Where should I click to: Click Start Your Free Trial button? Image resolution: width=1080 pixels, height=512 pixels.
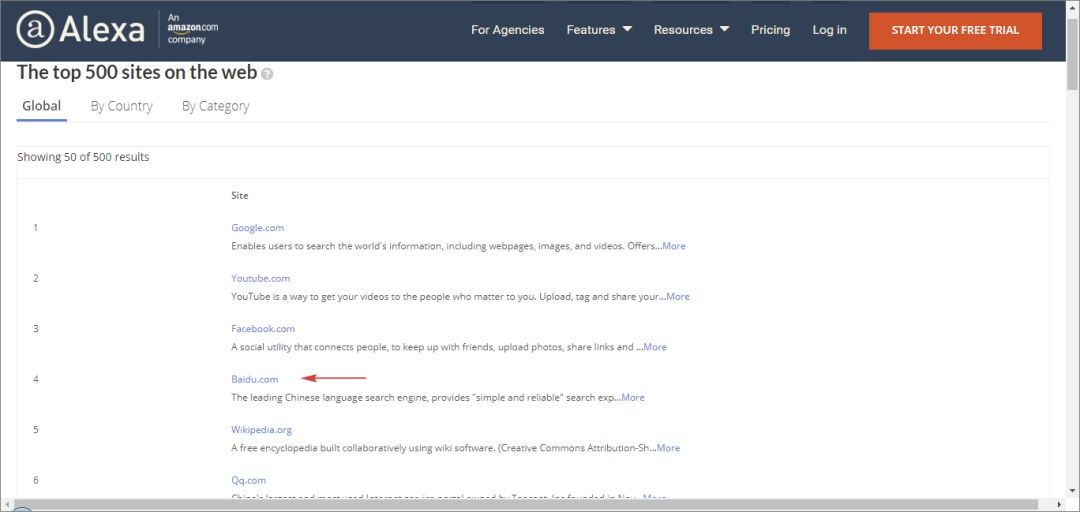[955, 31]
